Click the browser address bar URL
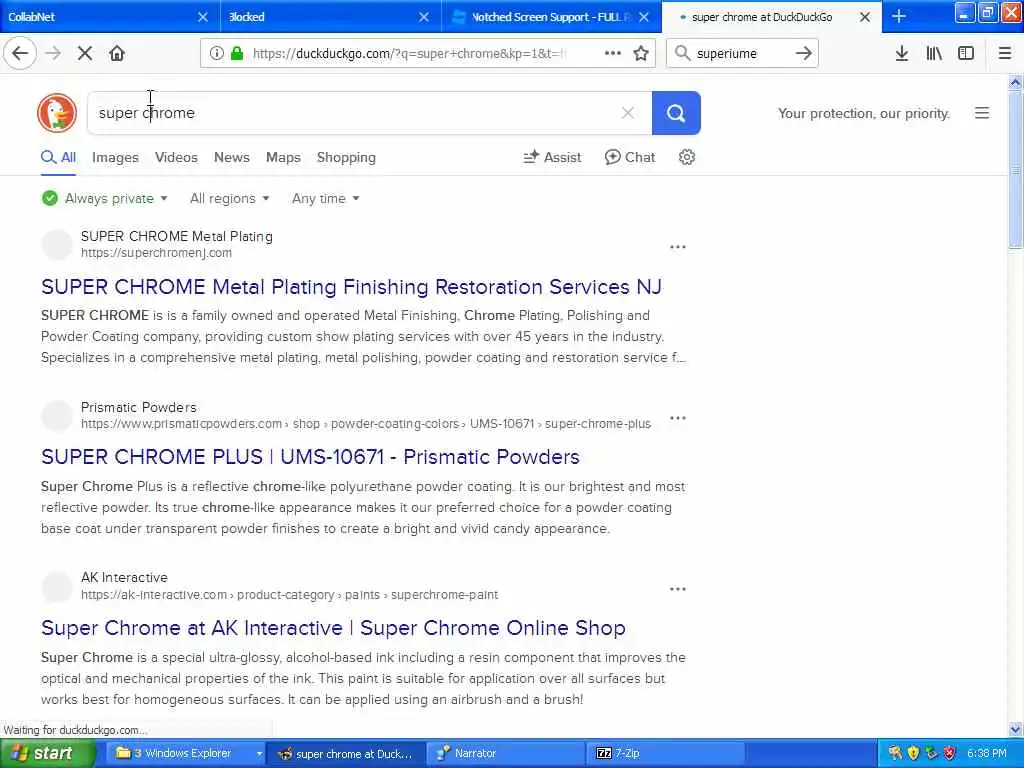The width and height of the screenshot is (1024, 768). [409, 54]
